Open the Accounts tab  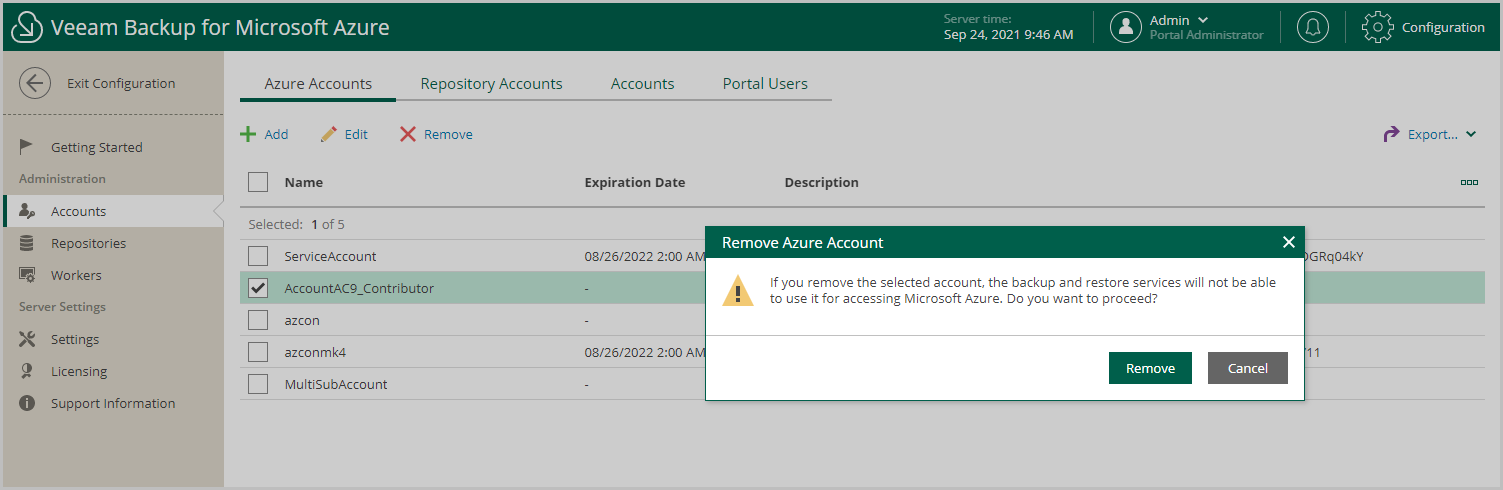642,84
